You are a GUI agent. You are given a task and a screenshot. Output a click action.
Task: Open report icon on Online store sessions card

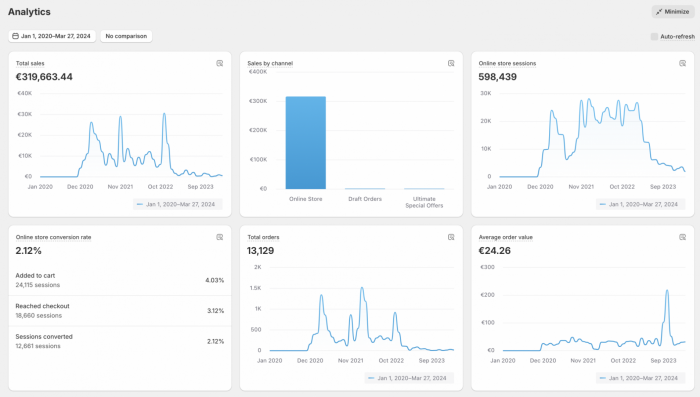tap(683, 63)
